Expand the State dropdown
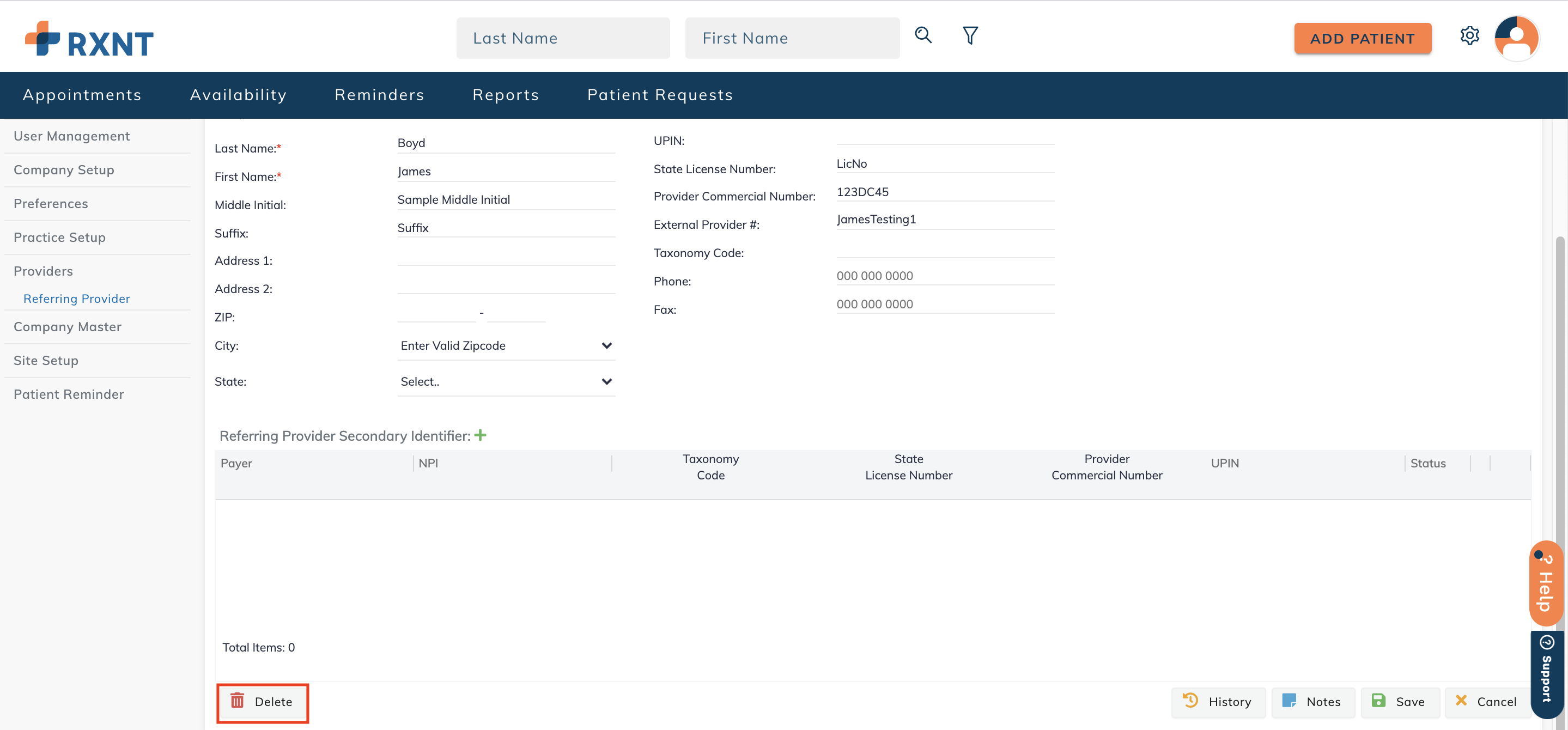 507,382
